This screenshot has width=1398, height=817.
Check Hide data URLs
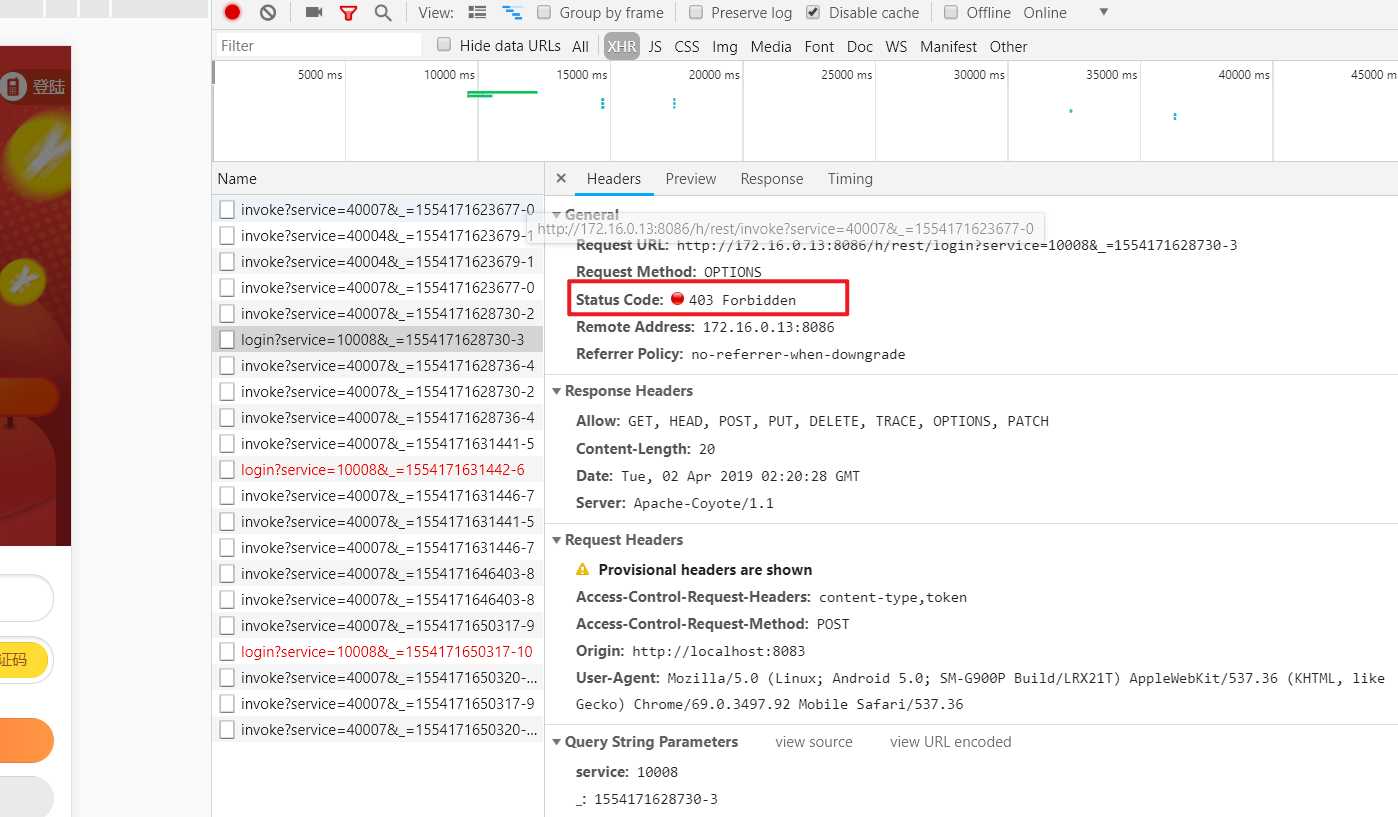(x=444, y=45)
